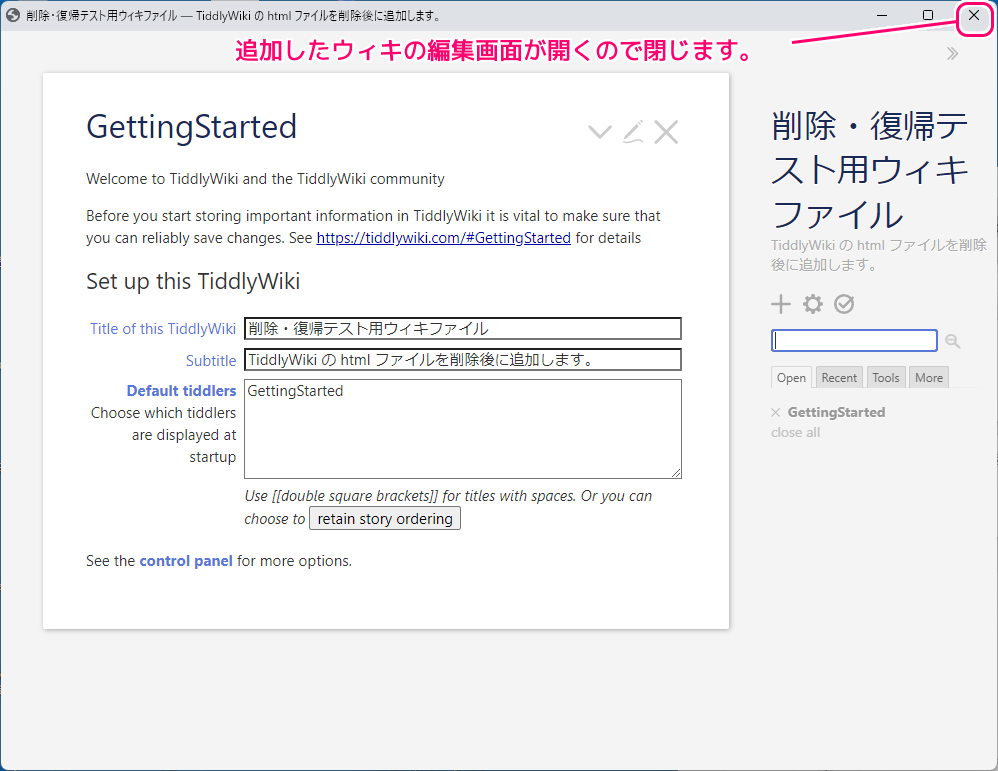Screen dimensions: 998x771
Task: Follow the tiddlywiki.com GettingStarted link
Action: (x=443, y=238)
